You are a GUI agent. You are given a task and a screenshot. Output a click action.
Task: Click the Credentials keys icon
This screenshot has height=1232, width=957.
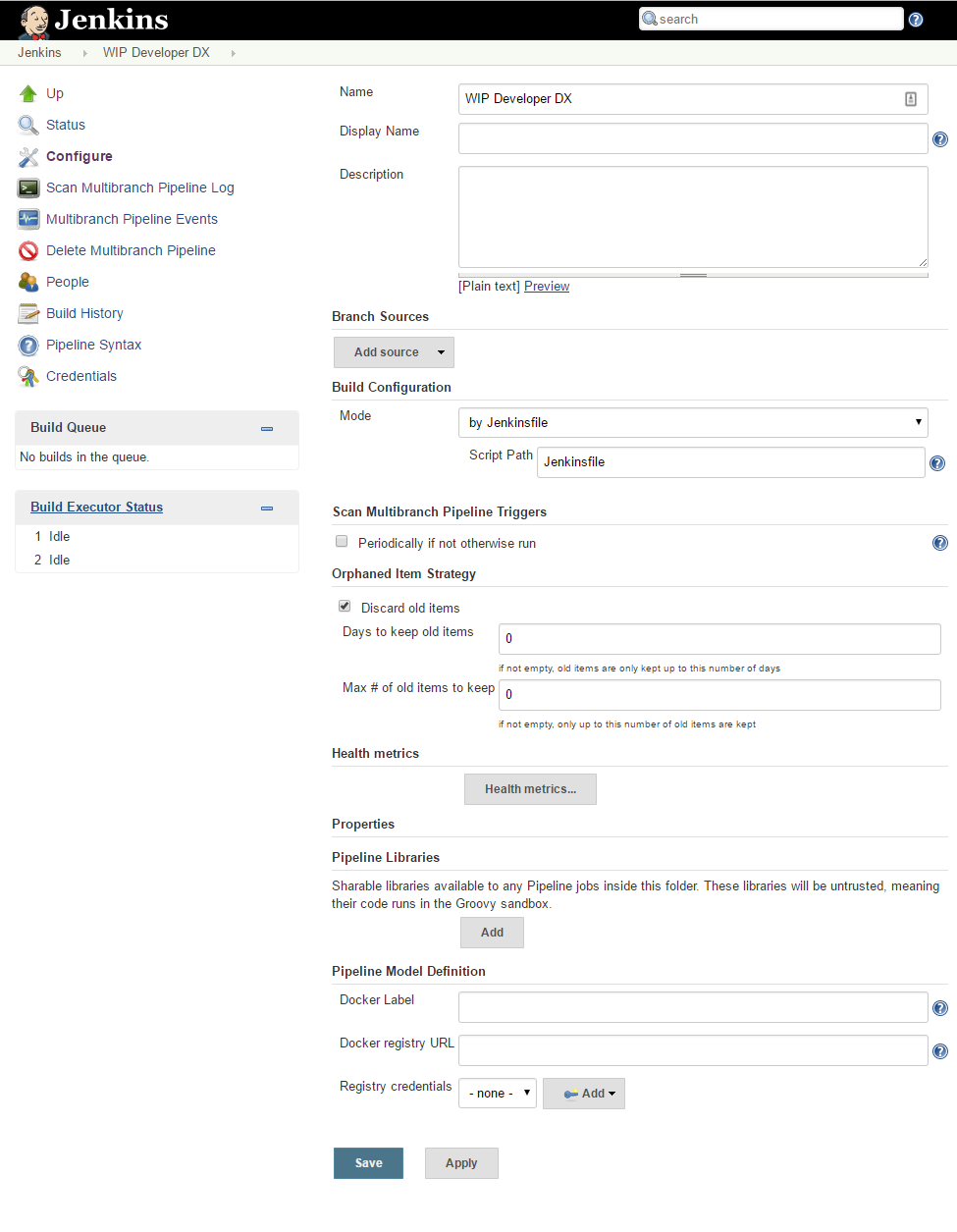click(x=28, y=376)
